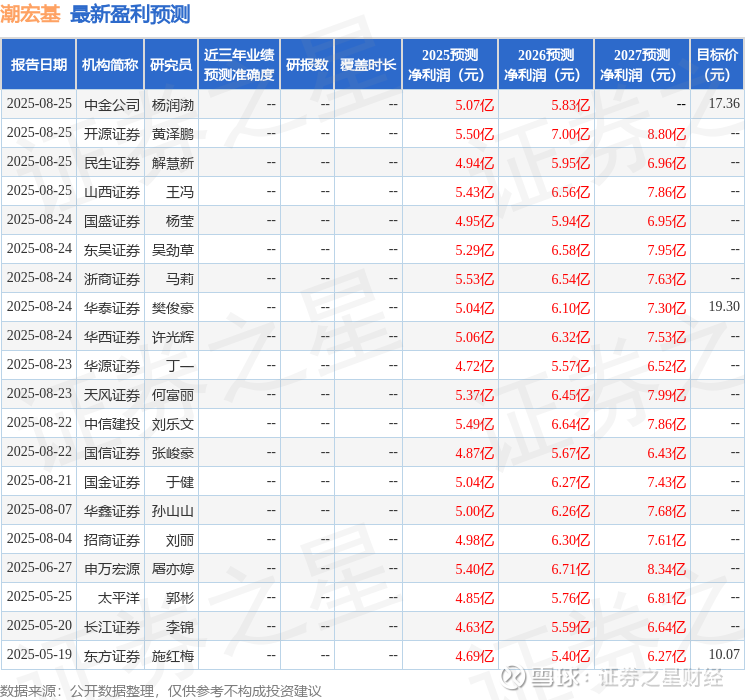The height and width of the screenshot is (700, 745).
Task: Click target price 19.30
Action: tap(724, 306)
